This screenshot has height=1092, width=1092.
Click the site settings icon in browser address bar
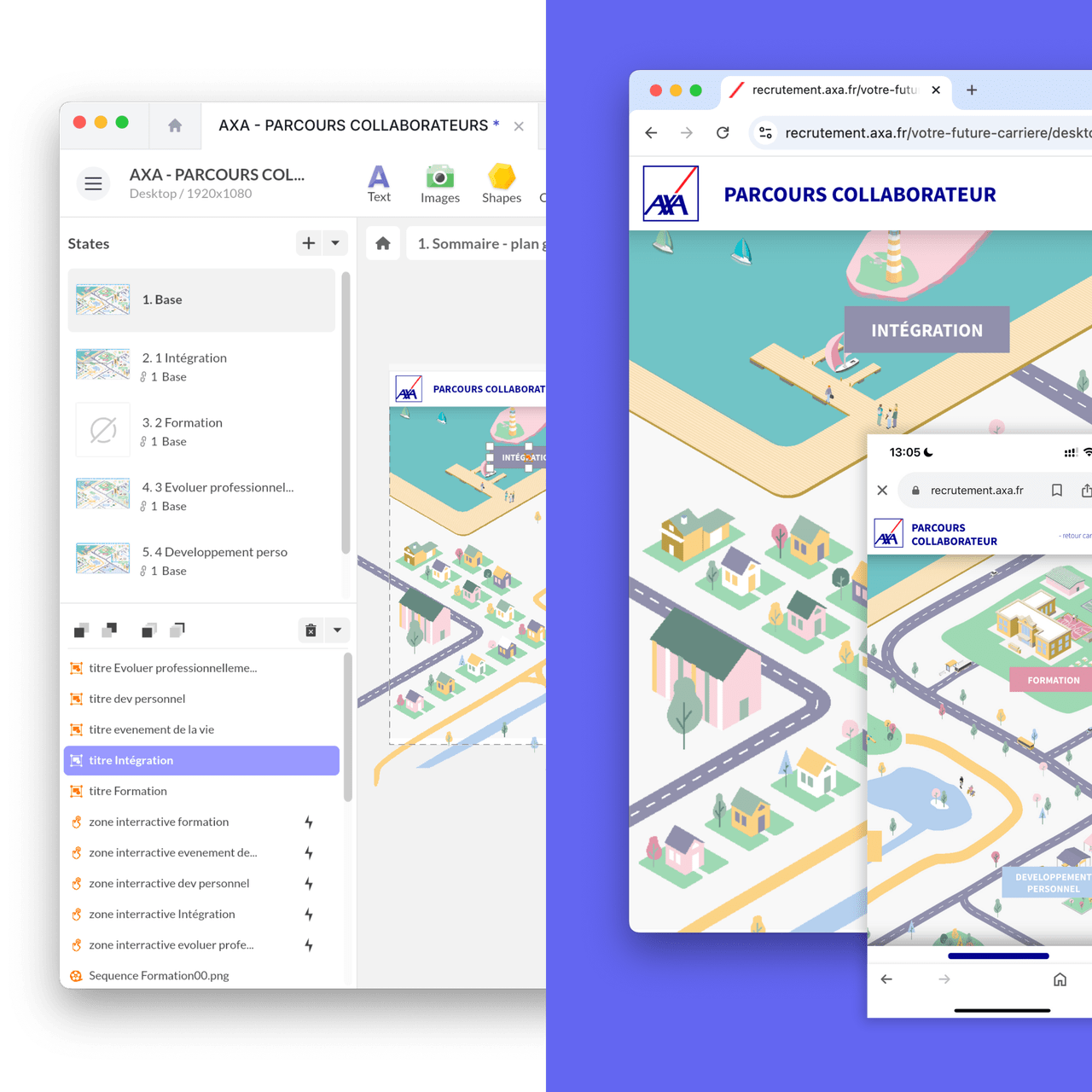pos(765,133)
